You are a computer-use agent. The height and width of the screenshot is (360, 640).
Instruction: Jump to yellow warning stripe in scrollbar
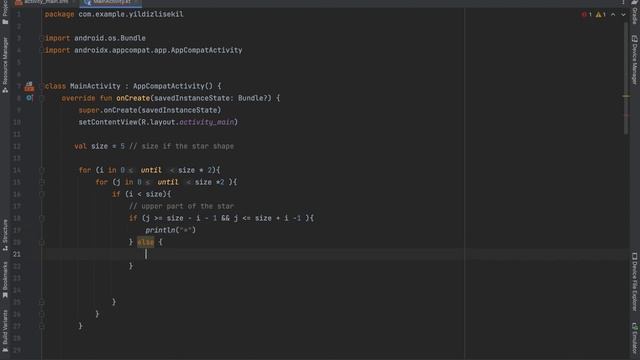626,96
